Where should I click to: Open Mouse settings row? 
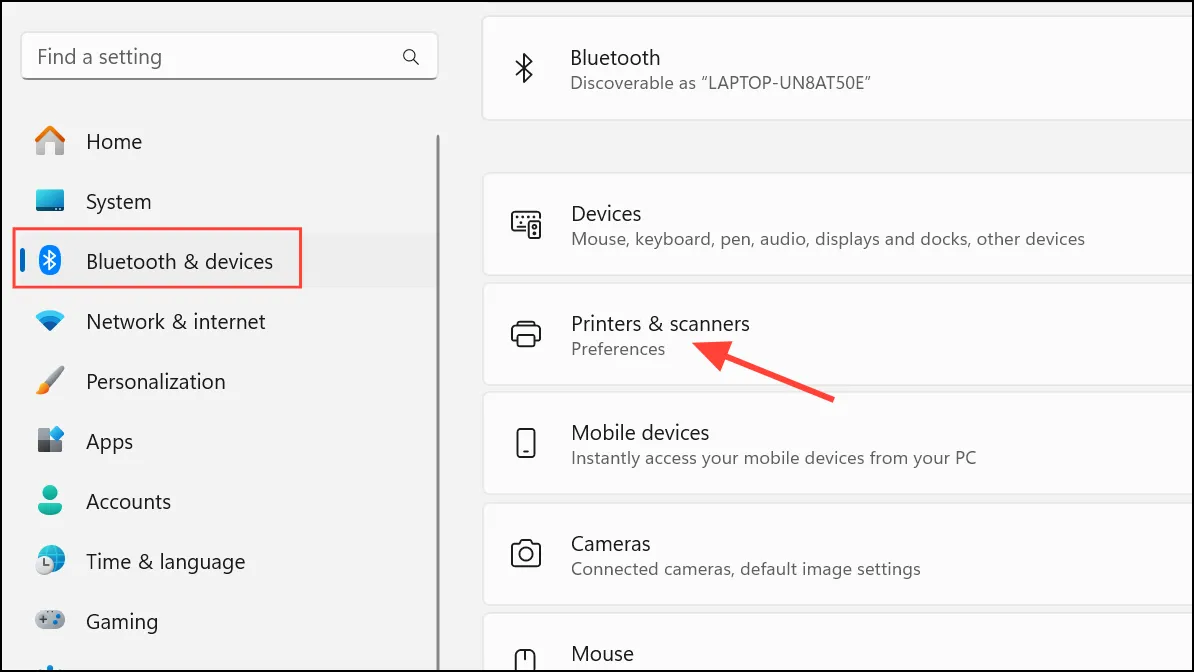838,644
